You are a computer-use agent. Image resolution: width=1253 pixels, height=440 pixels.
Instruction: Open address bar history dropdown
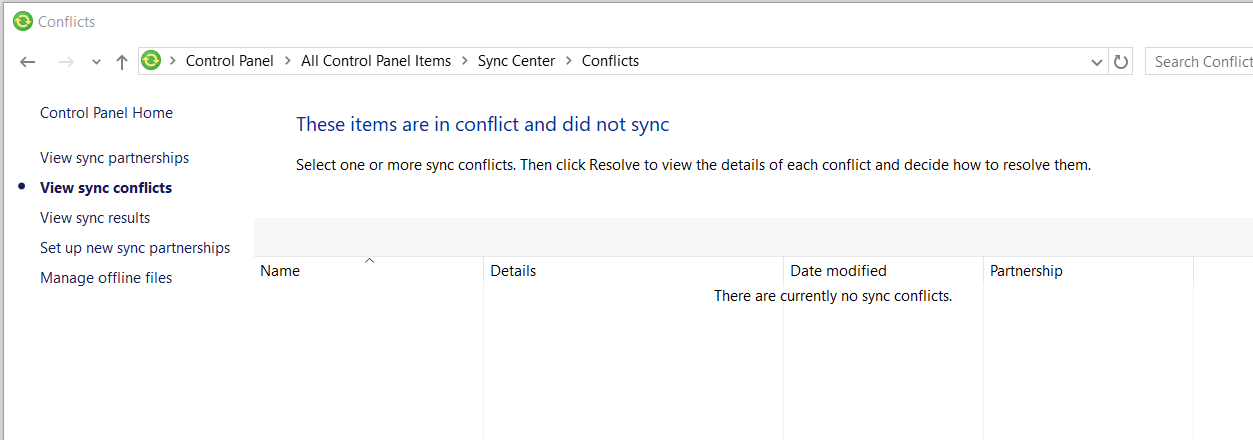[x=1096, y=62]
